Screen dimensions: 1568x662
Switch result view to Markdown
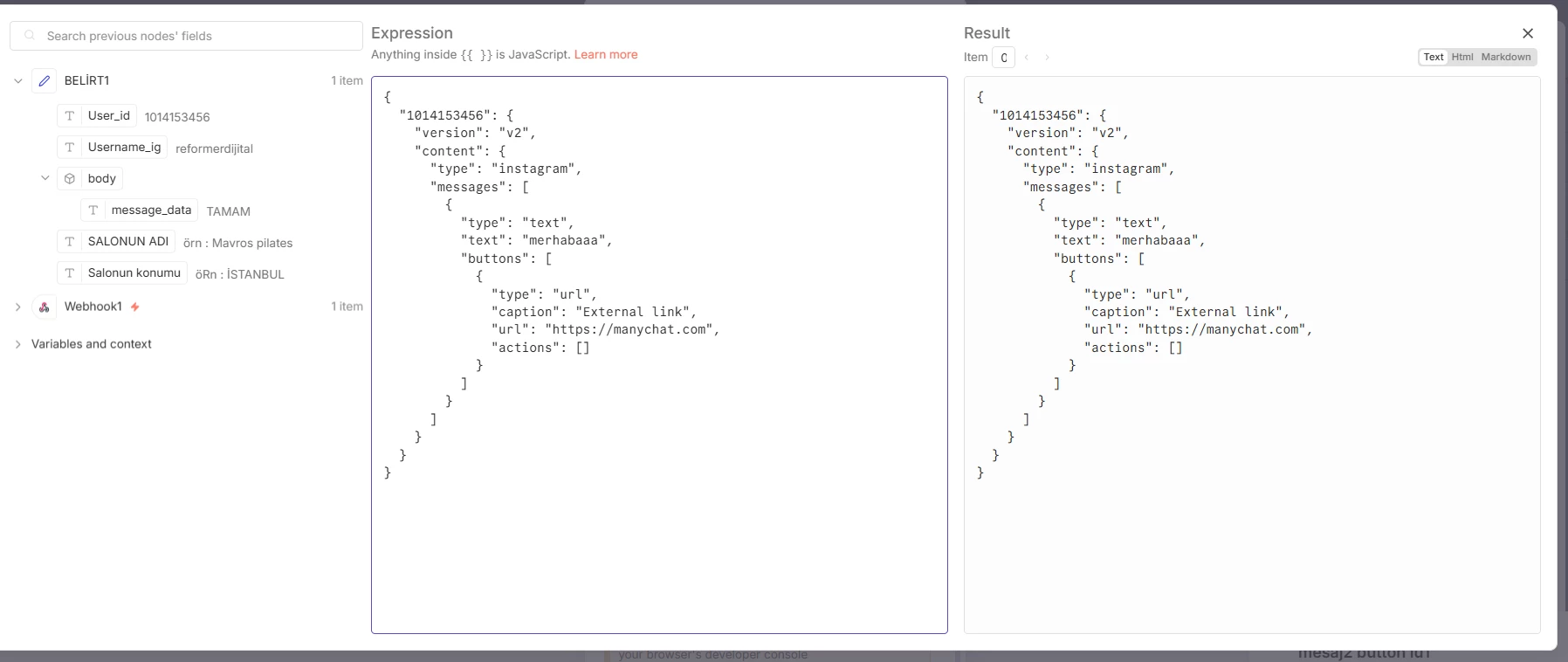pos(1506,57)
